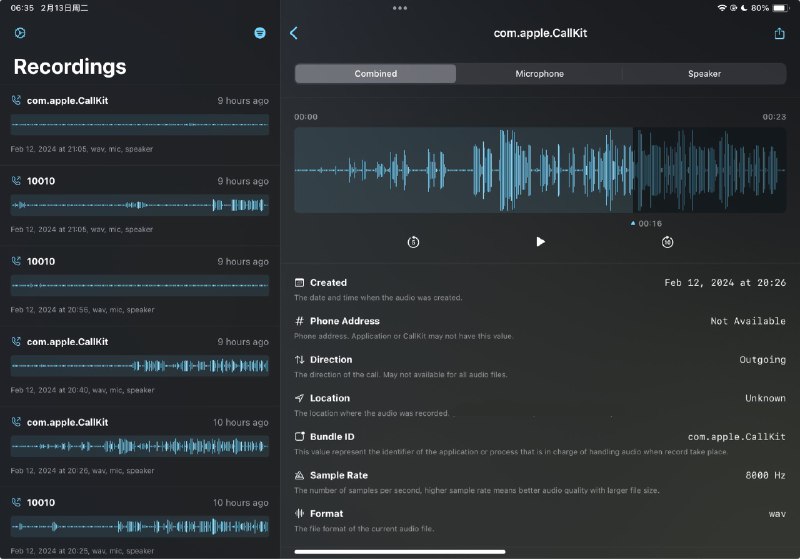Skip backward using rewind icon
This screenshot has width=800, height=559.
pos(414,242)
